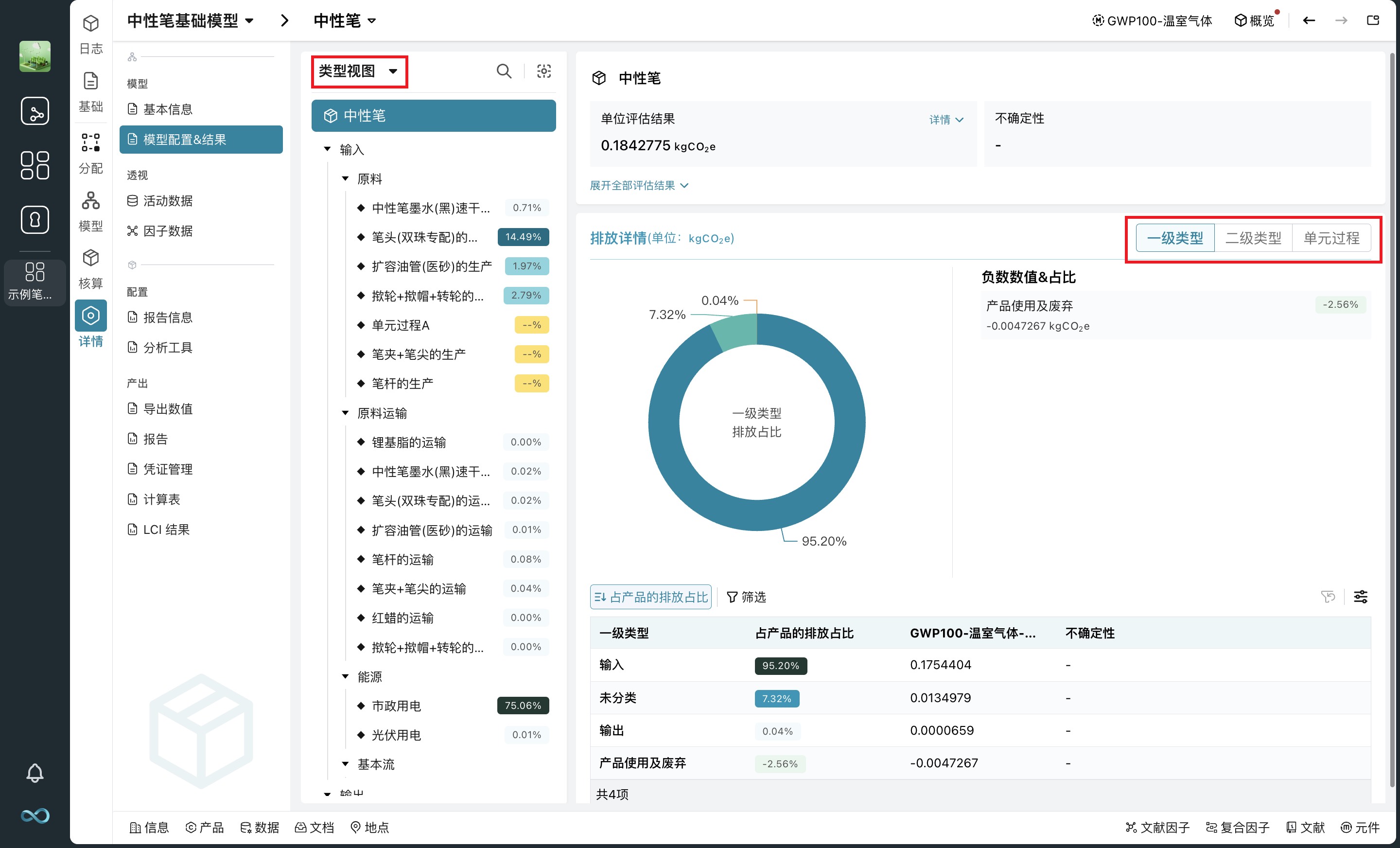Click the table column settings sliders icon
Viewport: 1400px width, 848px height.
(1360, 597)
